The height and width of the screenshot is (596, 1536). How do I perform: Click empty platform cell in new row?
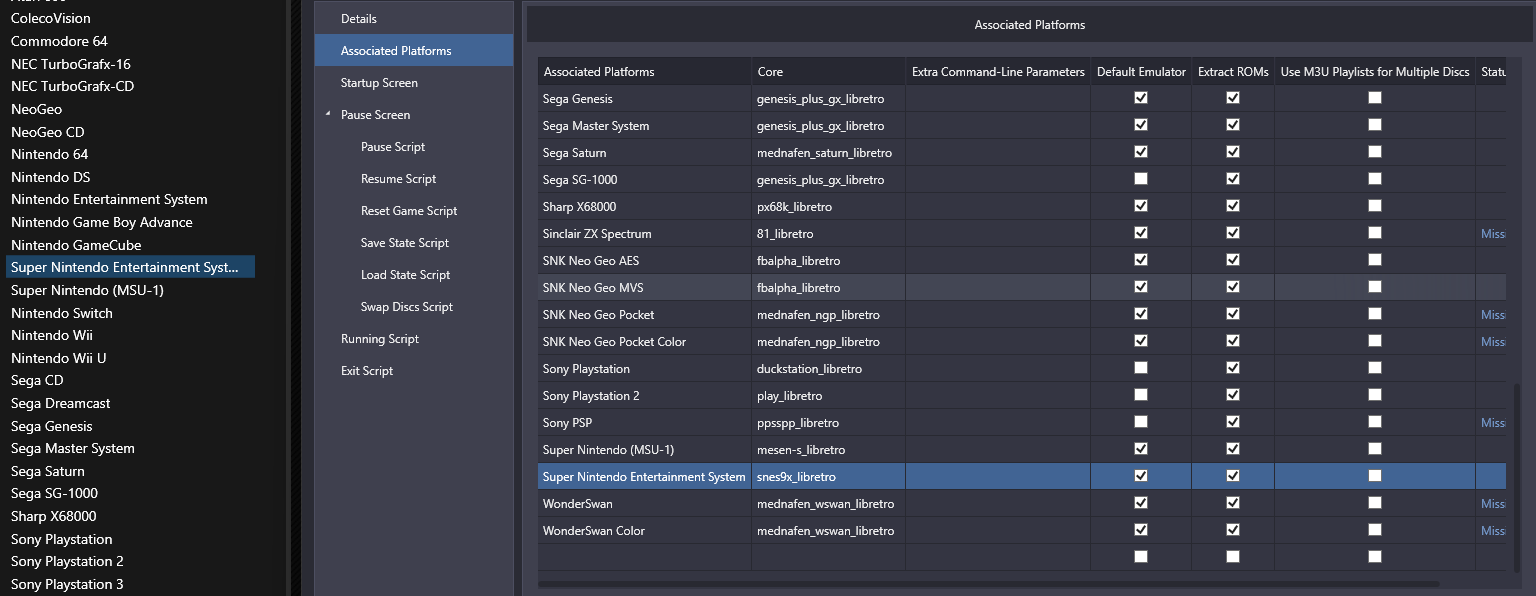coord(645,557)
